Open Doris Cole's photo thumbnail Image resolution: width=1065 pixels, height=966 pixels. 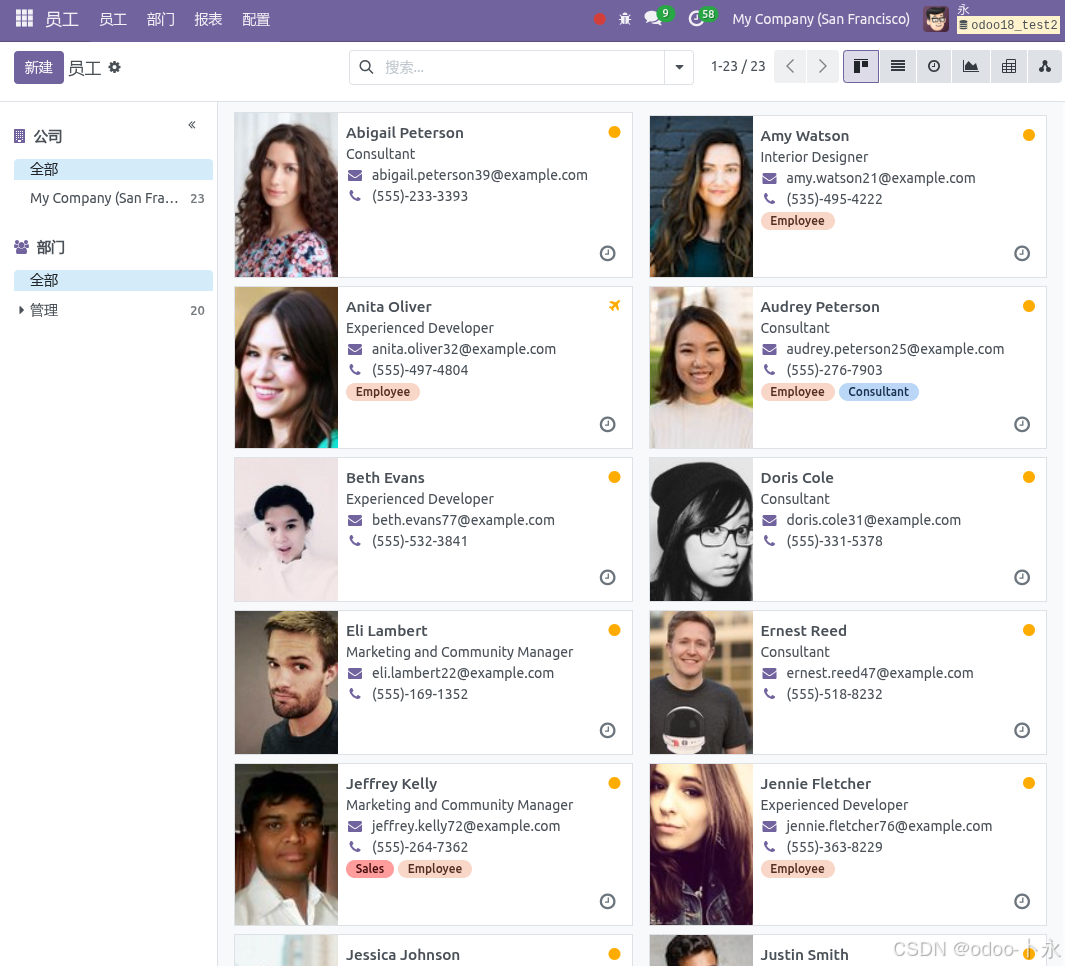pyautogui.click(x=701, y=529)
